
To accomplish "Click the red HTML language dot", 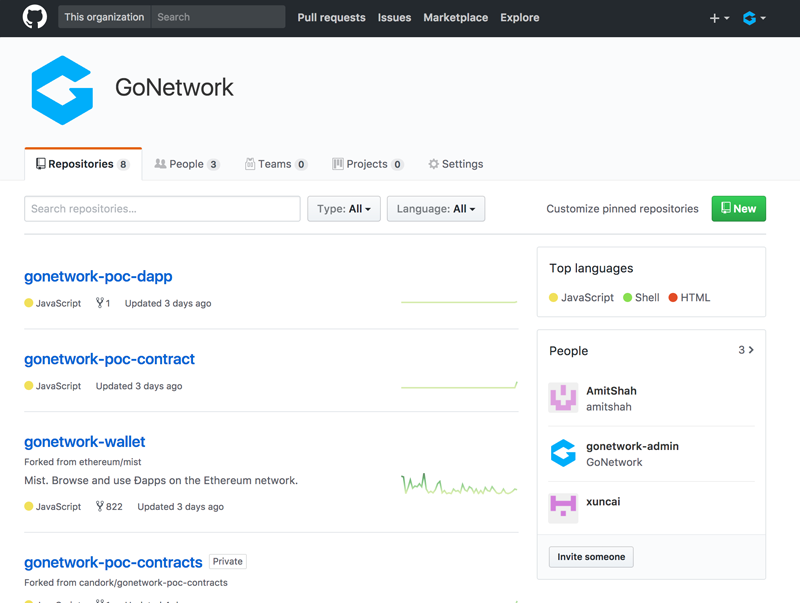I will click(673, 297).
